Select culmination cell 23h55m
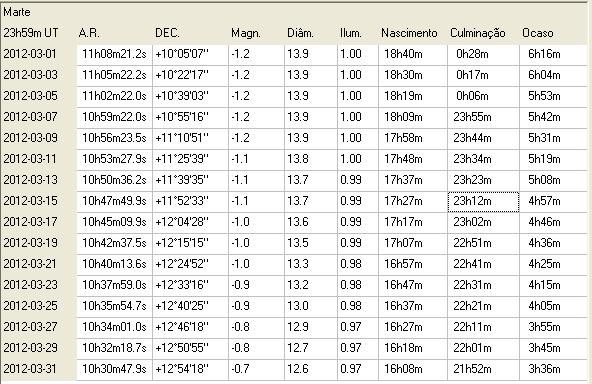 pyautogui.click(x=483, y=117)
